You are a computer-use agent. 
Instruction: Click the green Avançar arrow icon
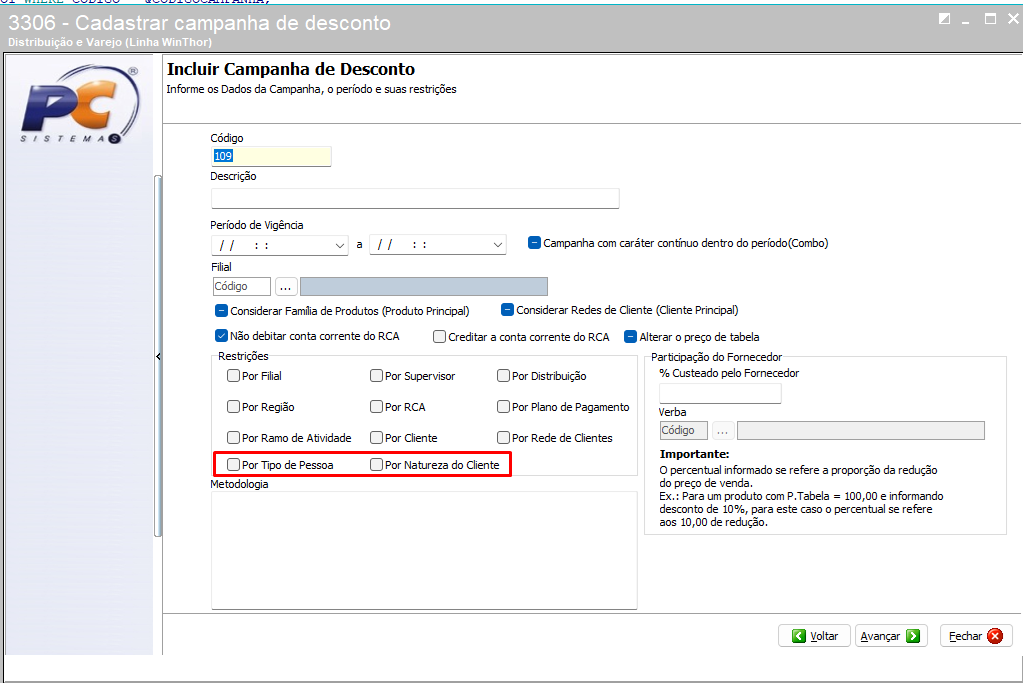(913, 636)
